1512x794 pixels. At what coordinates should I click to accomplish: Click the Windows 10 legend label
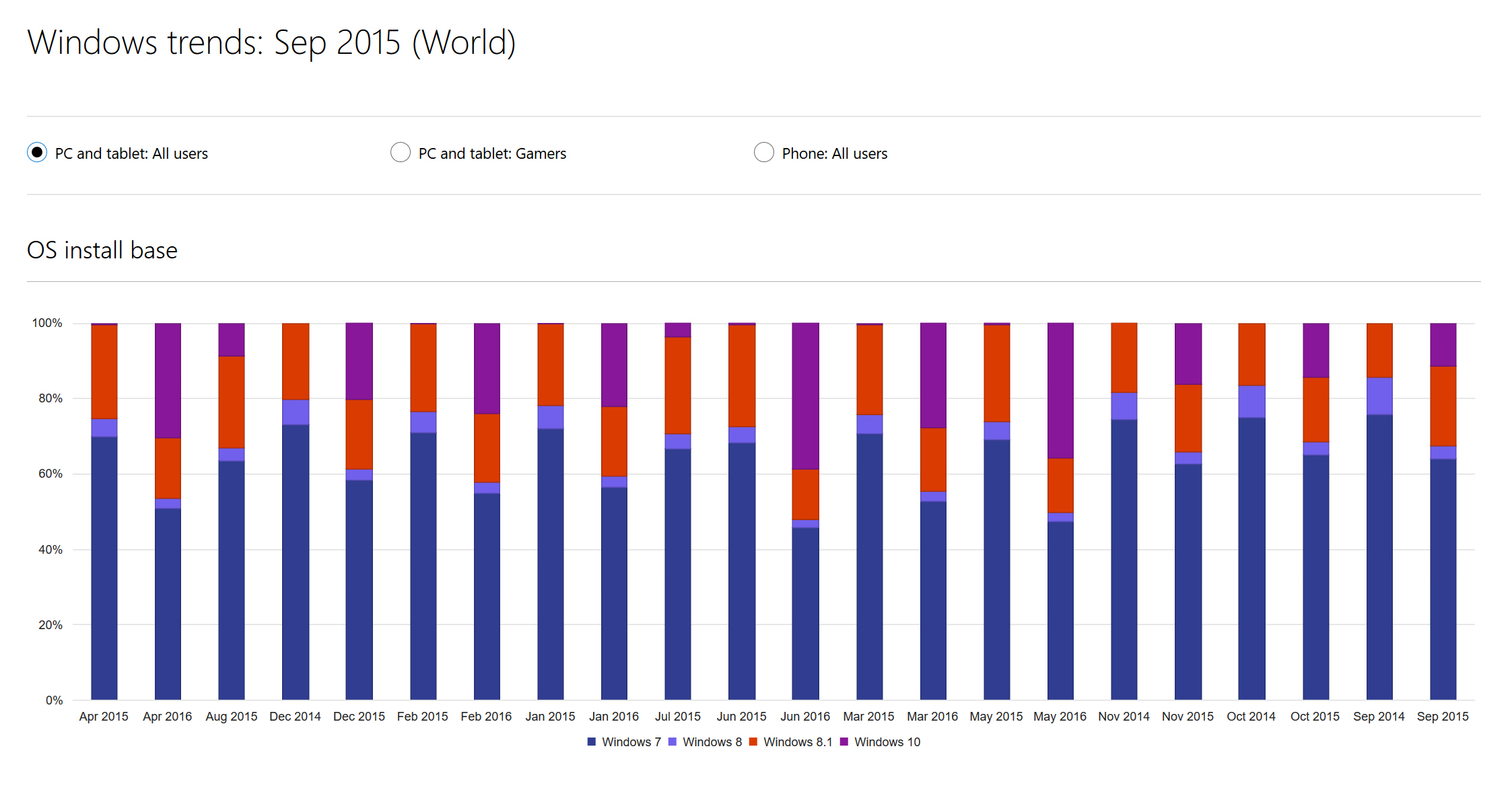pos(887,742)
